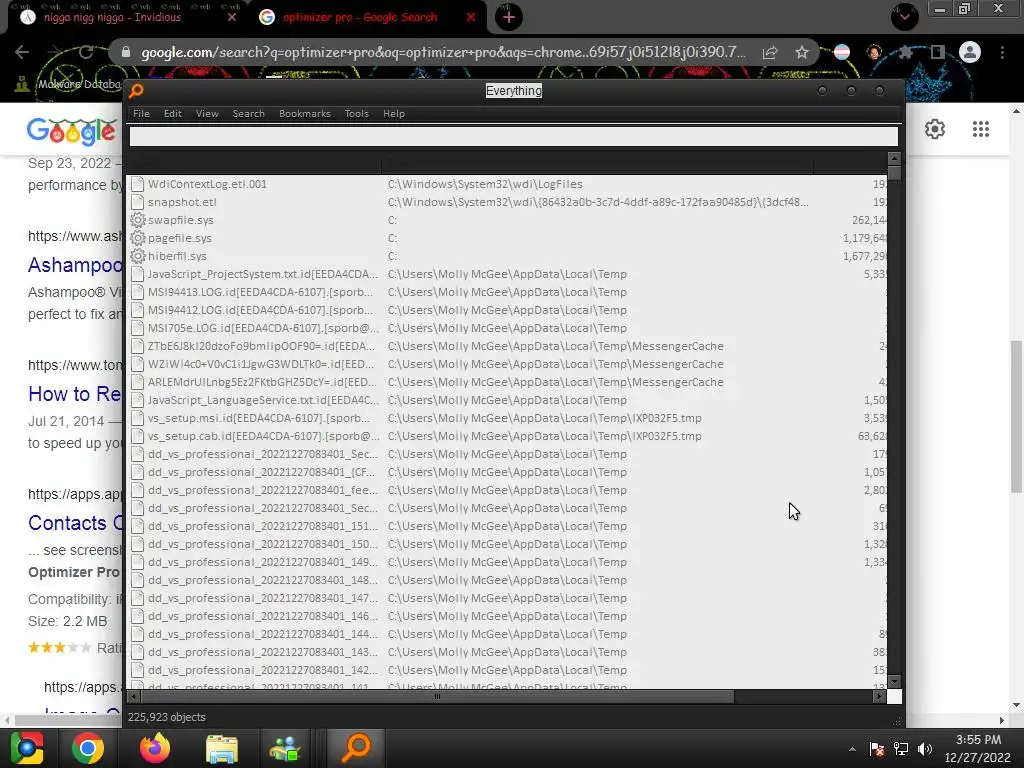Select dd_vs_professional file ending 150

point(507,544)
